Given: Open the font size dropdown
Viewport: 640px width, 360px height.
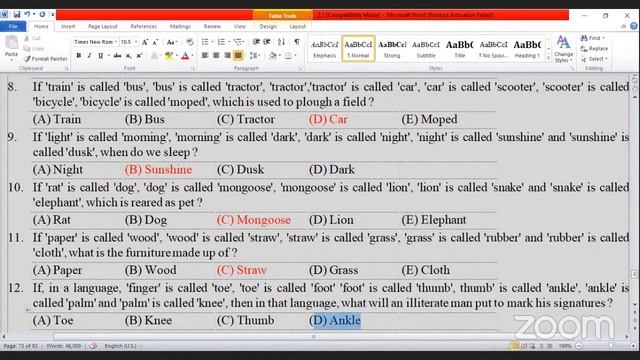Looking at the screenshot, I should [136, 42].
